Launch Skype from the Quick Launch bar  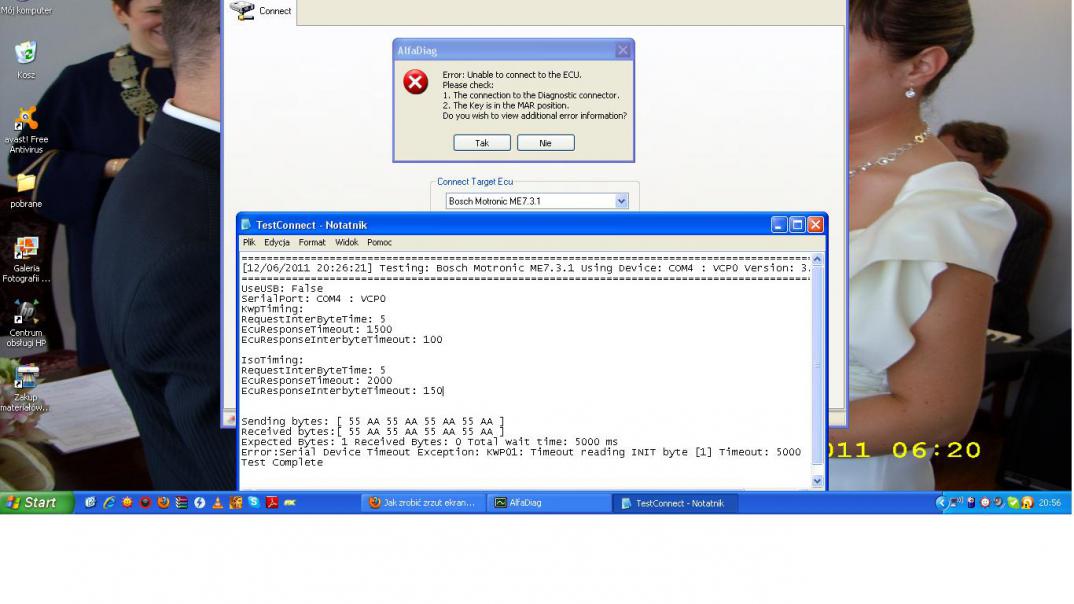(254, 503)
